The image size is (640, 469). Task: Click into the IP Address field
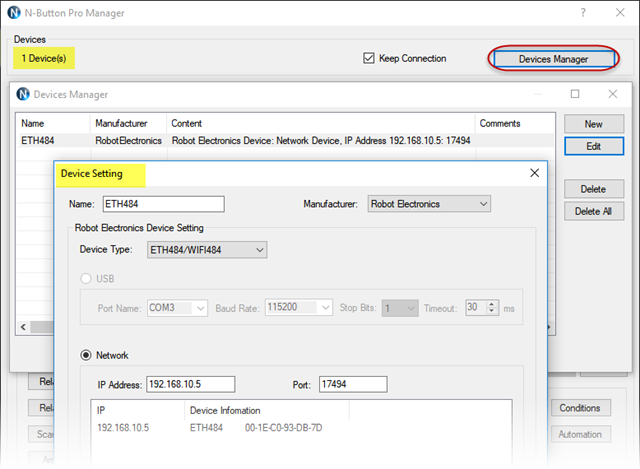coord(191,384)
